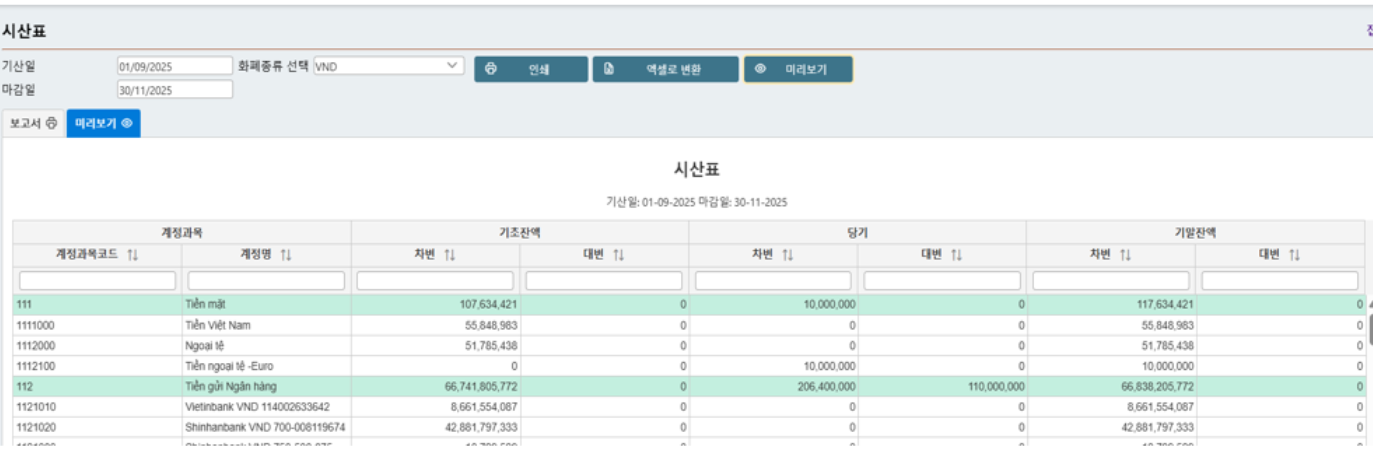The image size is (1373, 457).
Task: Sort 당기 대변 column
Action: pyautogui.click(x=956, y=256)
